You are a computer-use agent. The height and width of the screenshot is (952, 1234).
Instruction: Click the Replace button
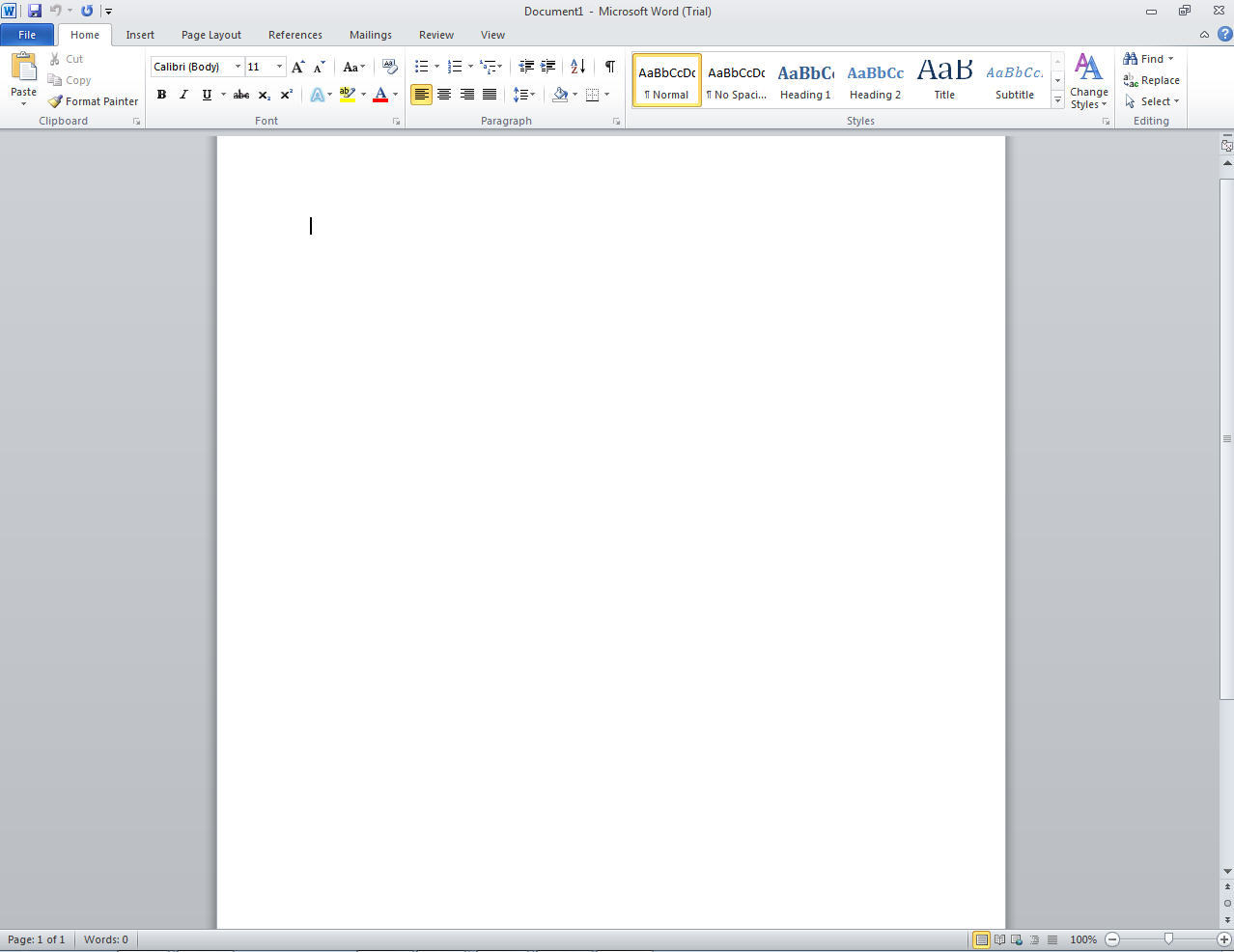coord(1151,80)
